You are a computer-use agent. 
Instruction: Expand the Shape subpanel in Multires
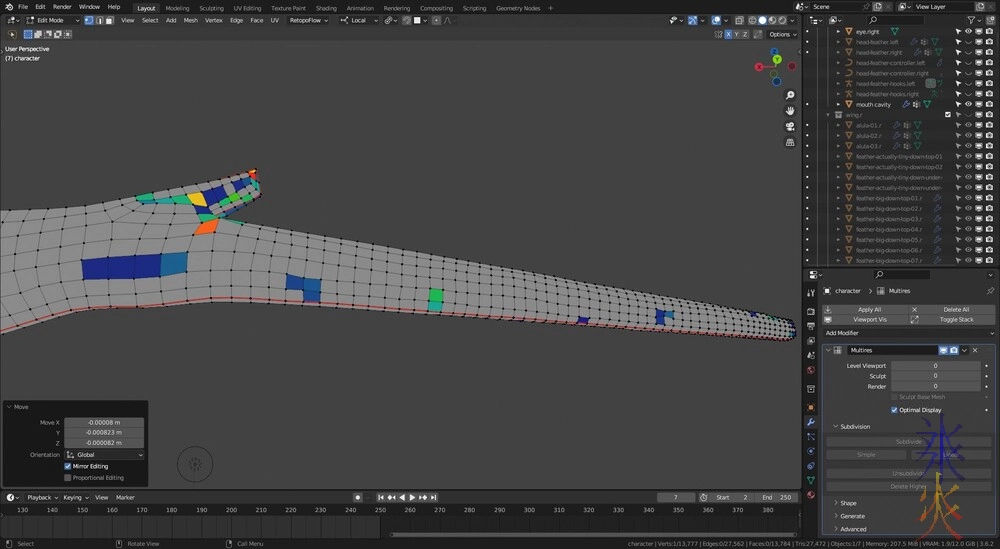(847, 503)
